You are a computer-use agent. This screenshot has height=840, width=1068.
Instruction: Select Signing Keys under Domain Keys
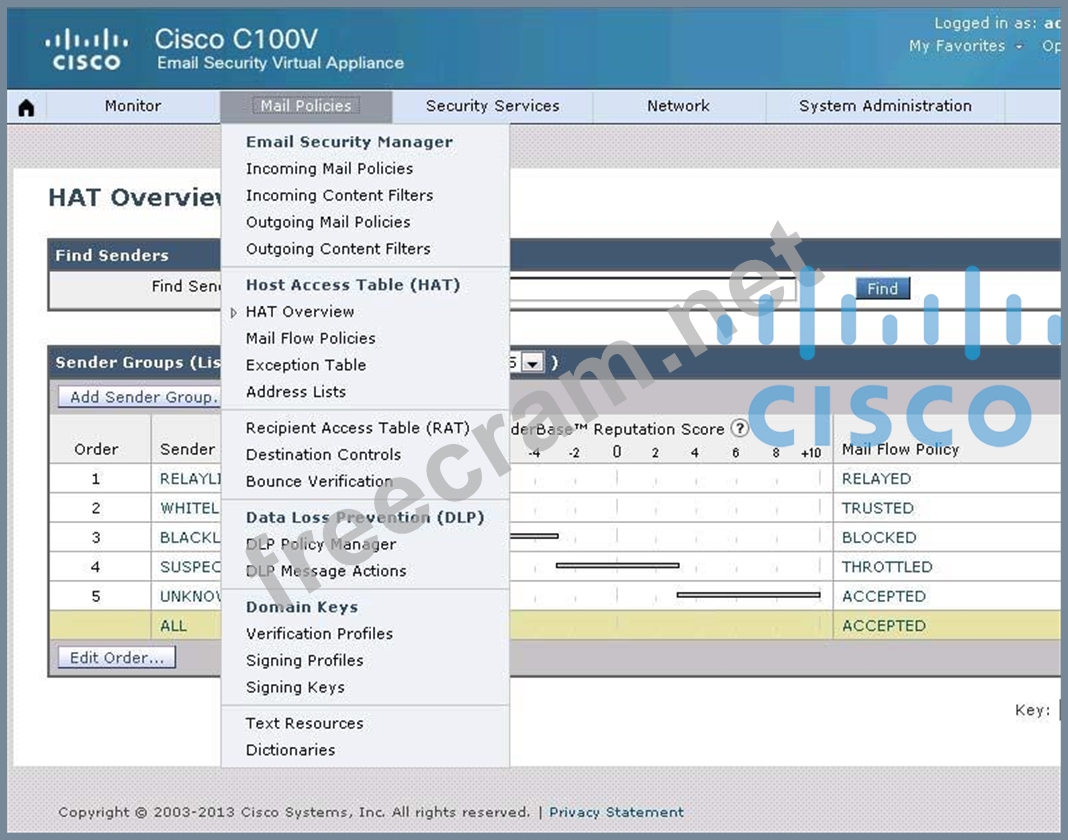pyautogui.click(x=295, y=688)
